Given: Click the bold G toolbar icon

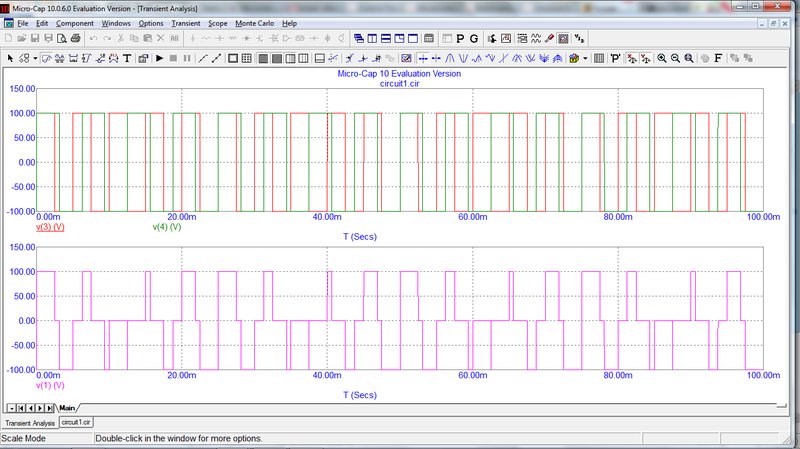Looking at the screenshot, I should 474,38.
